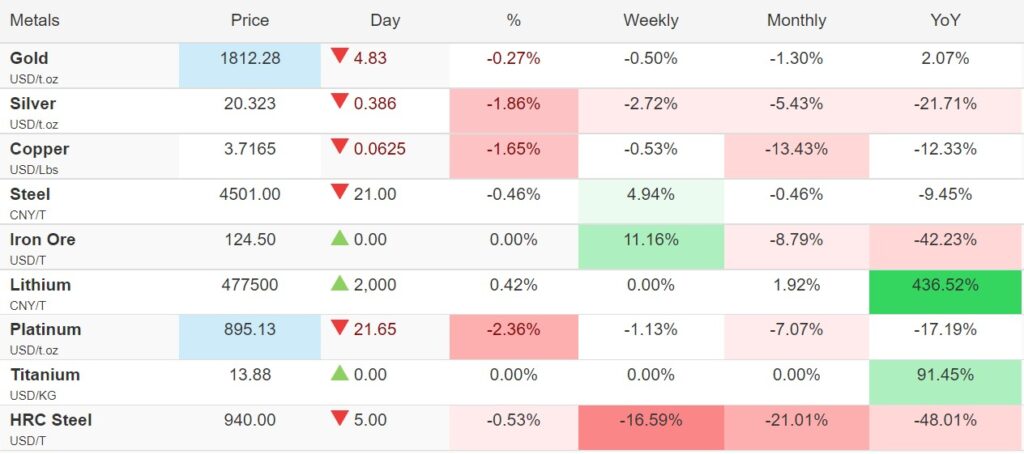Open the HRC Steel commodity link
Screen dimensions: 1024x454
[x=50, y=420]
